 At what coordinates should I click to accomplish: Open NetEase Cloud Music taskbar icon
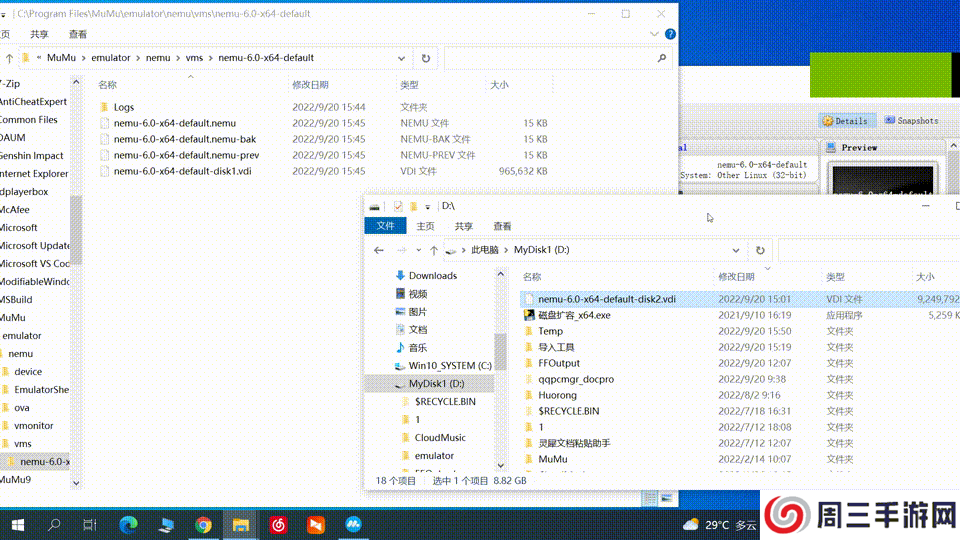tap(278, 524)
